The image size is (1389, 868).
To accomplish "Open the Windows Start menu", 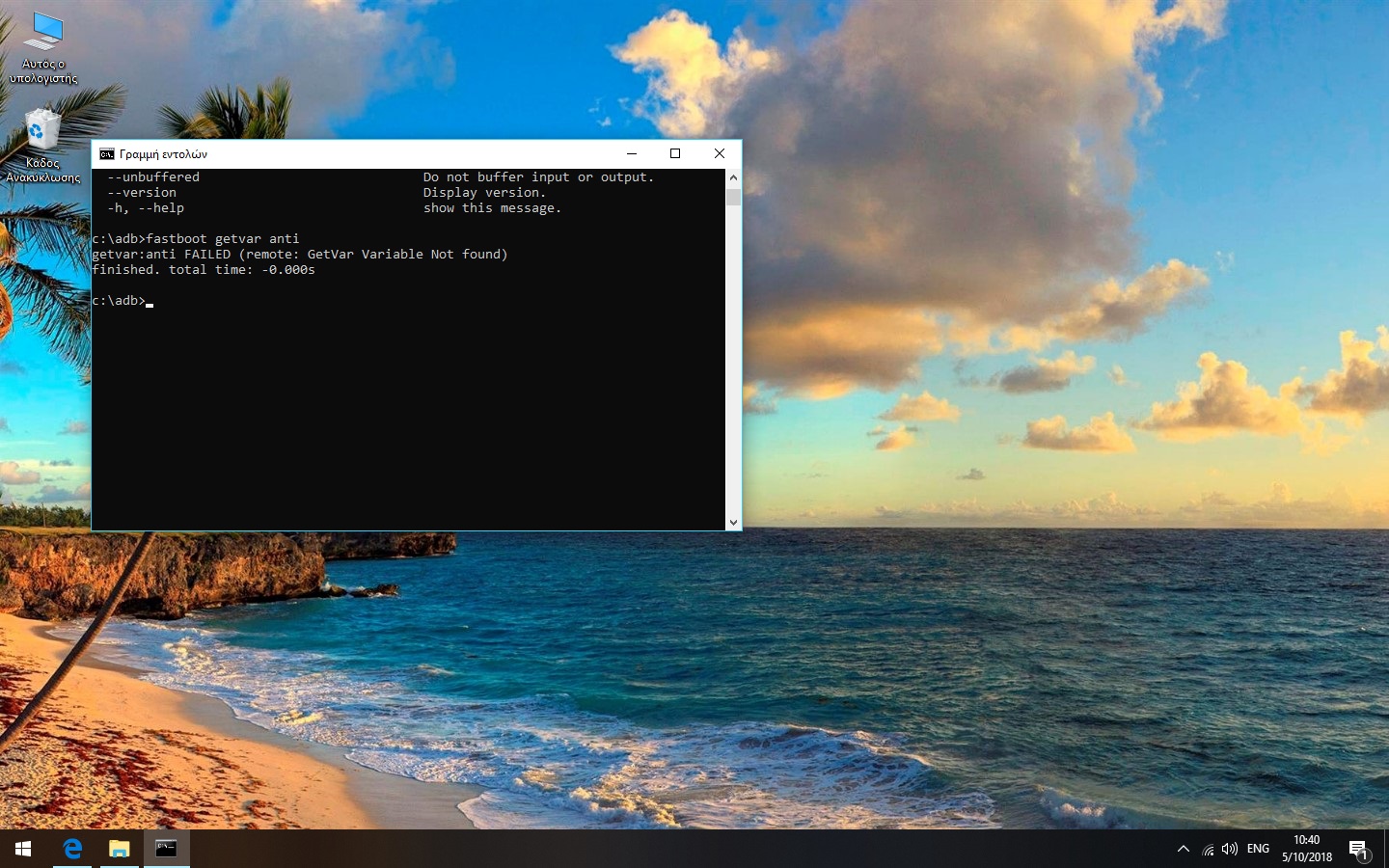I will pos(23,849).
